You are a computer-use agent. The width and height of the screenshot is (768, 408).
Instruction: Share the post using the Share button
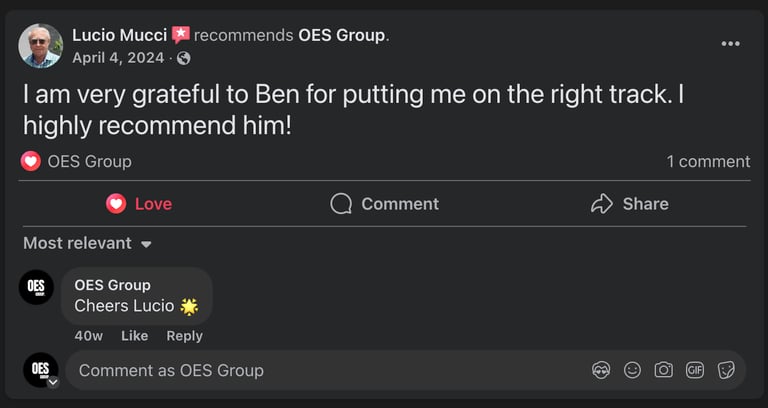pos(630,204)
